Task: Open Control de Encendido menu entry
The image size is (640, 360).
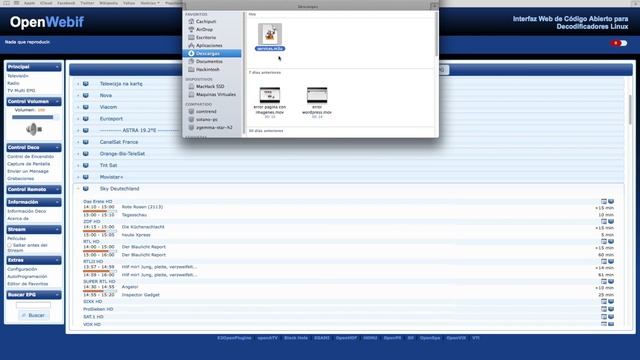Action: pyautogui.click(x=31, y=157)
